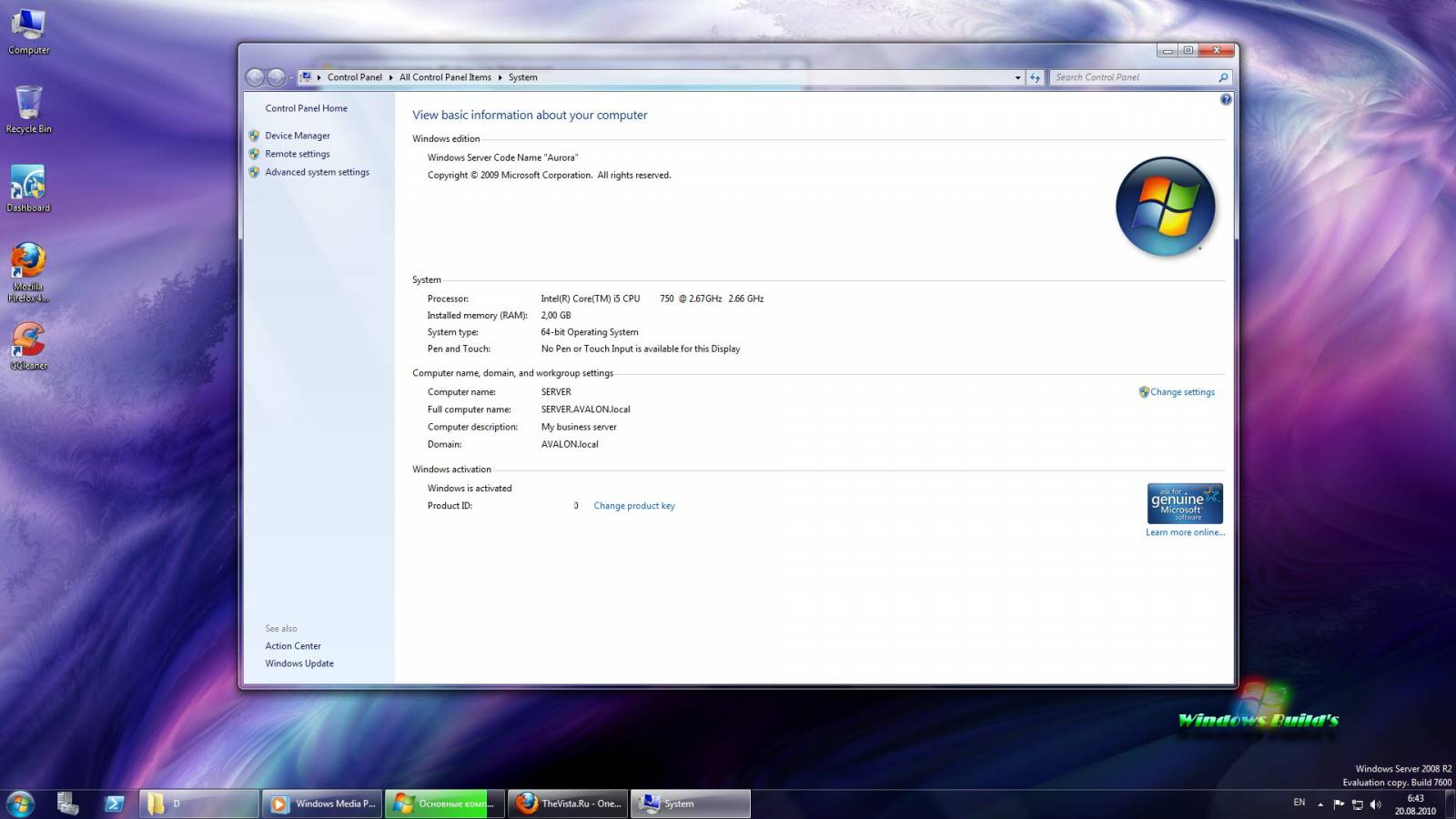The width and height of the screenshot is (1456, 819).
Task: Click the All Control Panel Items breadcrumb
Action: click(x=445, y=77)
